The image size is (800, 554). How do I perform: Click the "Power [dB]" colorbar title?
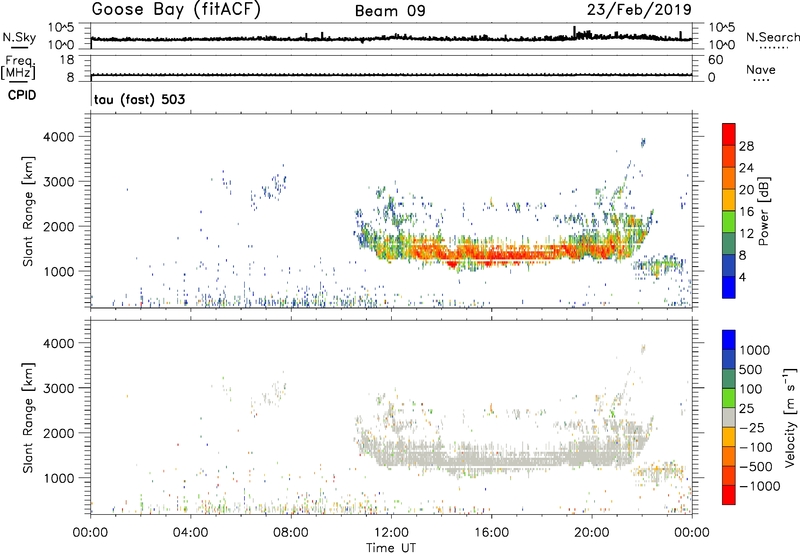coord(763,211)
